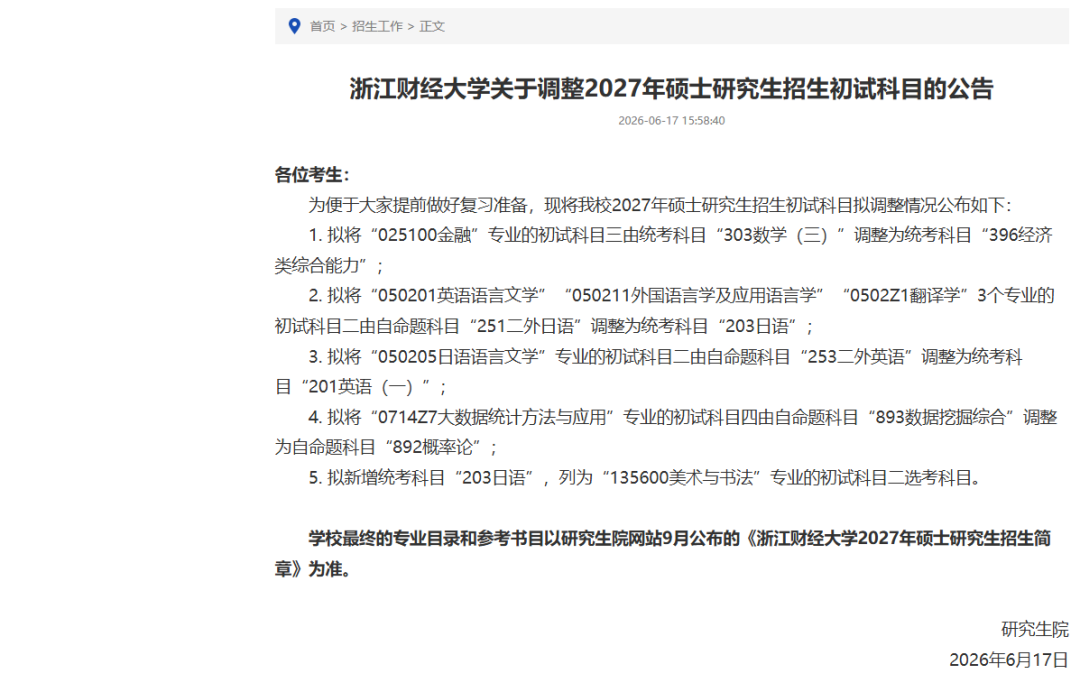Click the signature 研究生院
The image size is (1080, 683).
[1035, 629]
